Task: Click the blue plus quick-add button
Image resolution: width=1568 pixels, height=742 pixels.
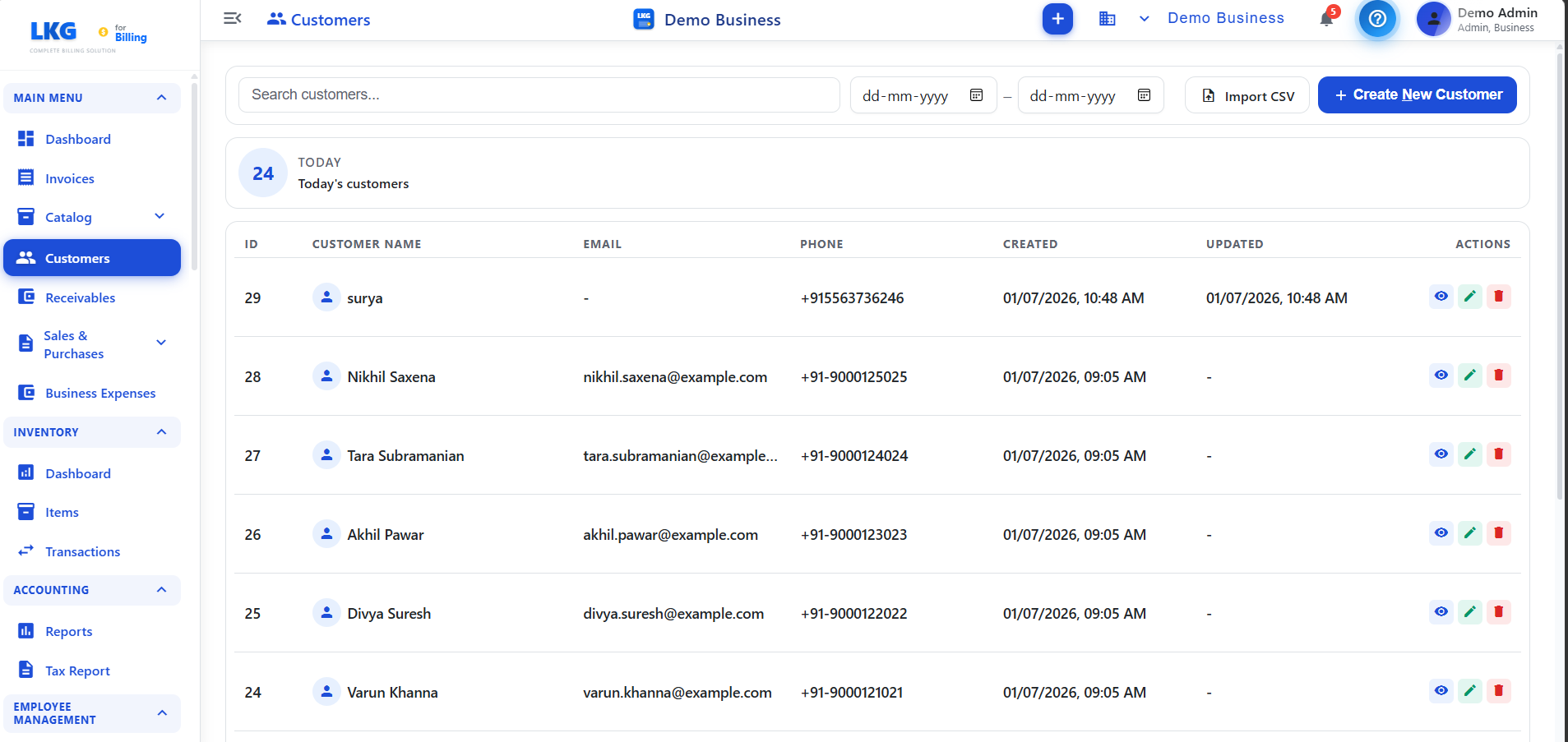Action: point(1057,18)
